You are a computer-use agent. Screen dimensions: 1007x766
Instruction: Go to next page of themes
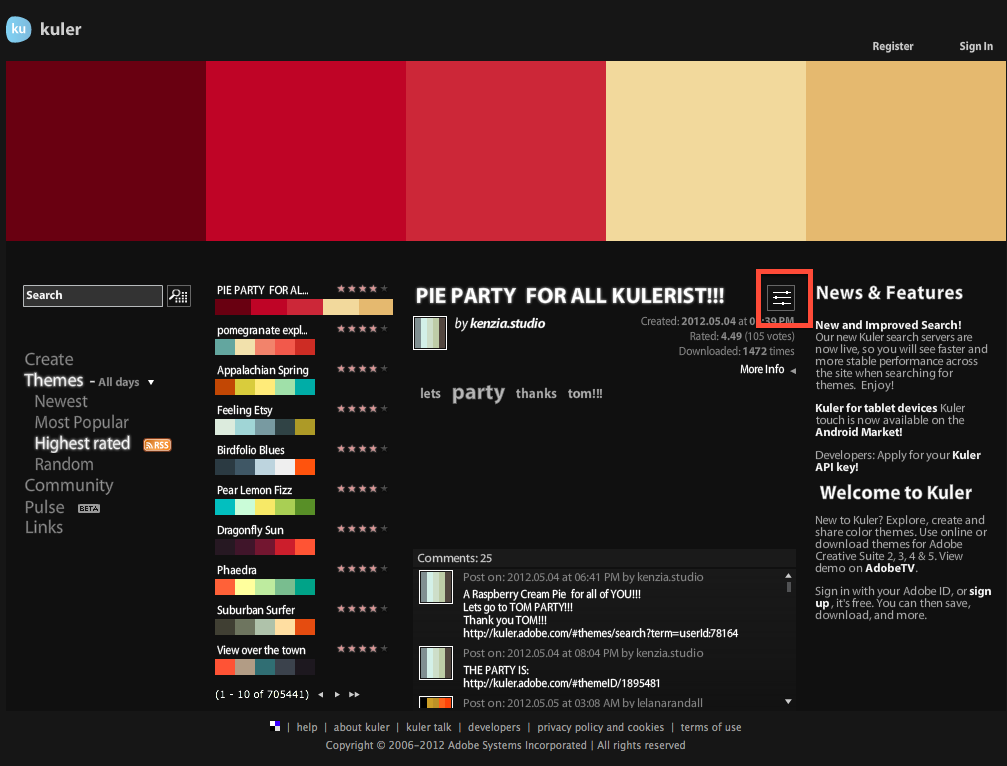337,694
